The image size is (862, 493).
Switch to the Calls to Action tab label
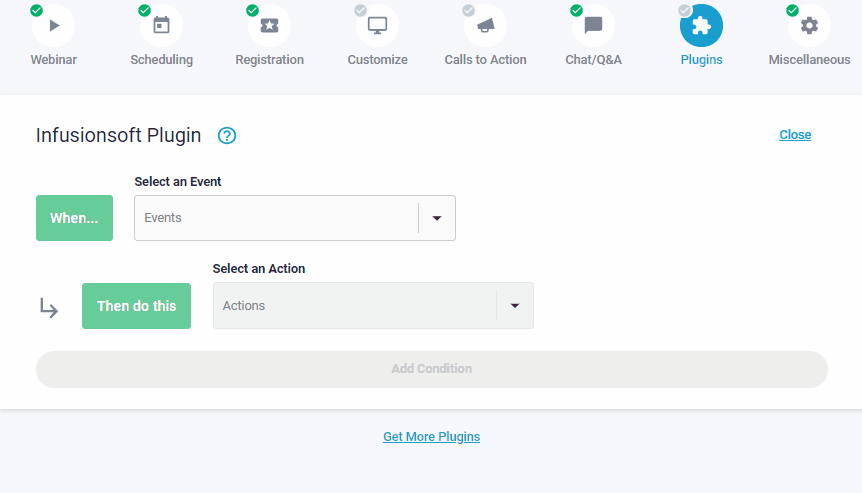point(485,59)
